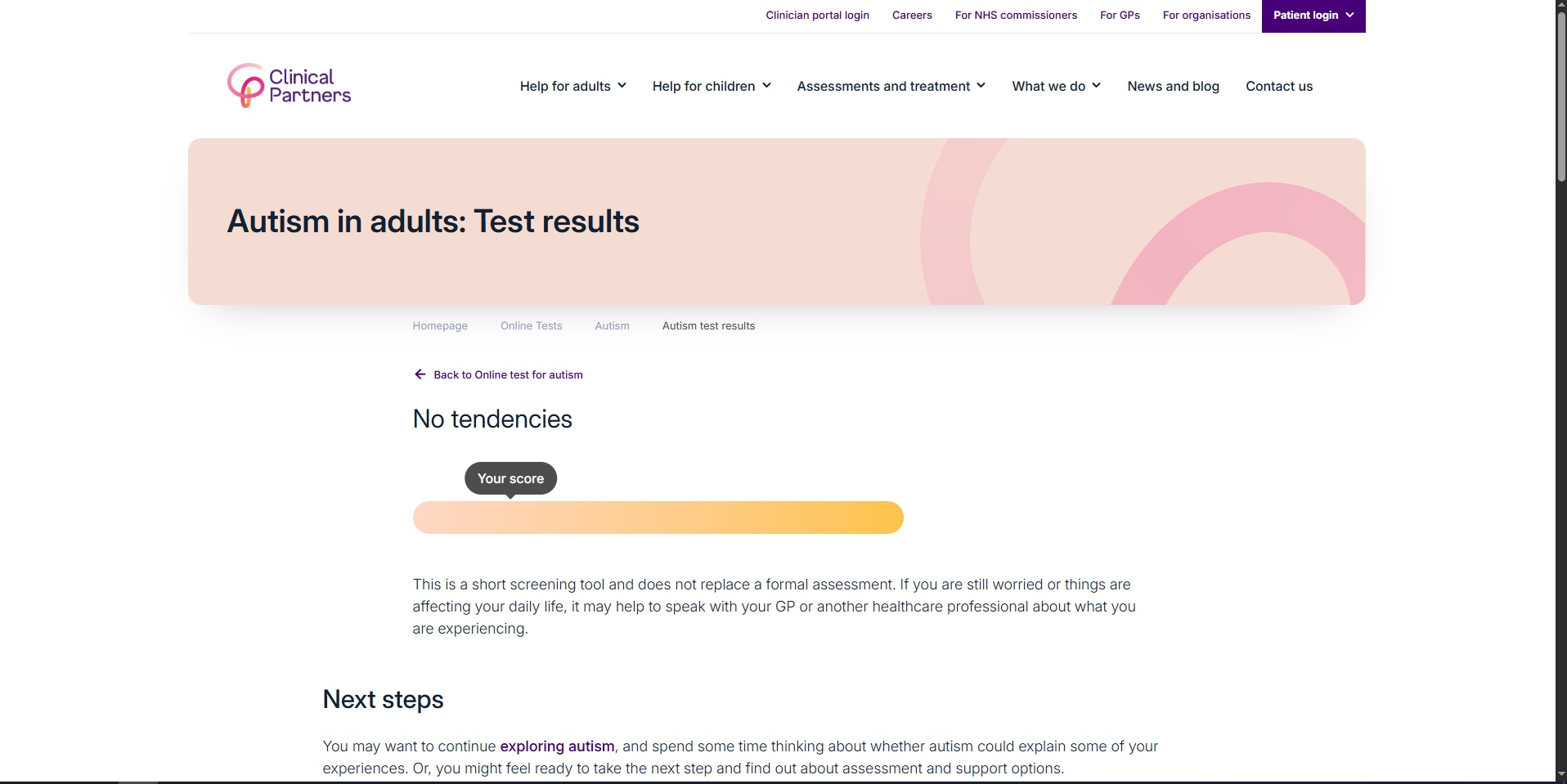This screenshot has height=784, width=1567.
Task: Open Clinician portal login link
Action: [x=817, y=16]
